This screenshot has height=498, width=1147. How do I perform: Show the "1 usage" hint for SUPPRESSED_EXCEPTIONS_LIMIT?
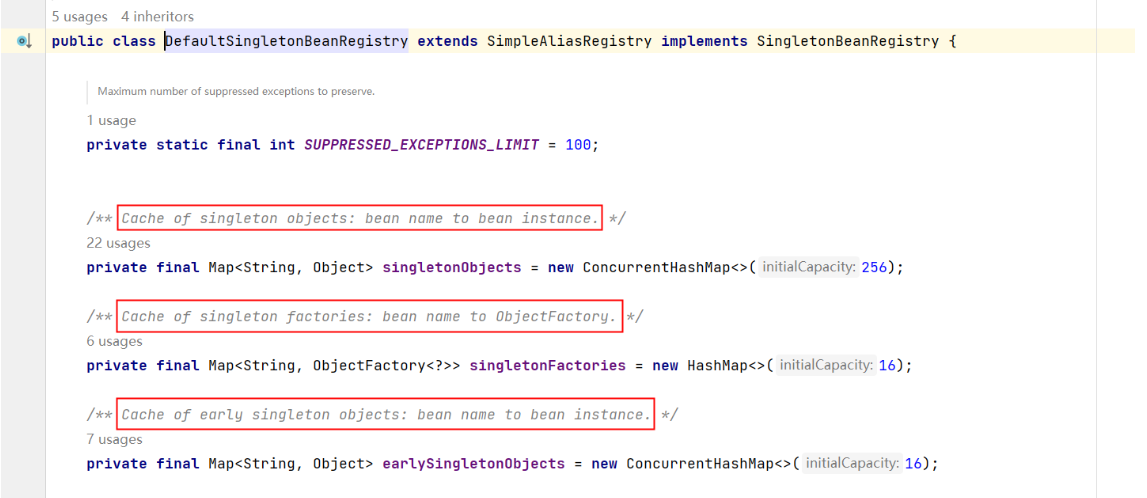(111, 120)
